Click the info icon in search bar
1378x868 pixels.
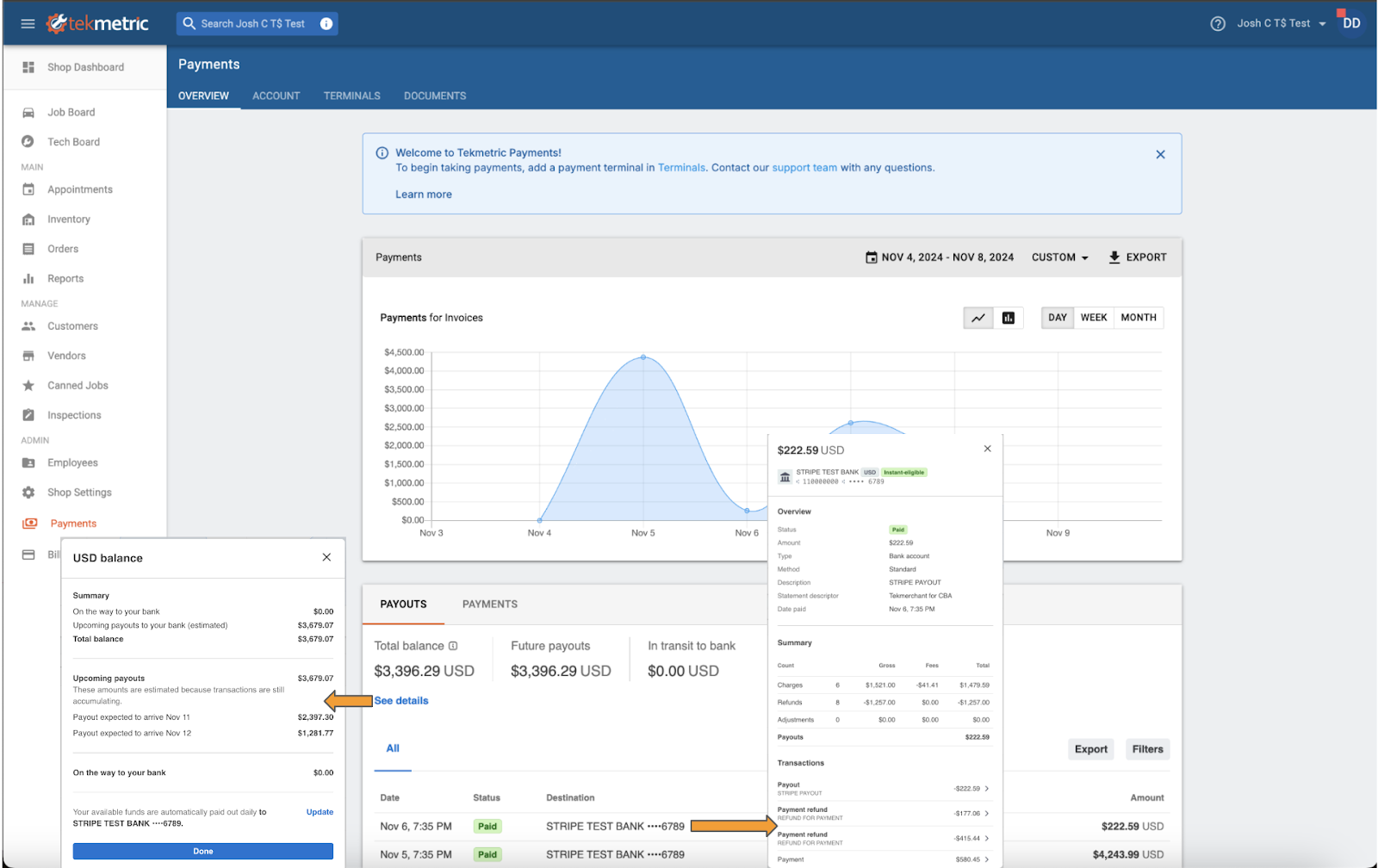click(326, 23)
